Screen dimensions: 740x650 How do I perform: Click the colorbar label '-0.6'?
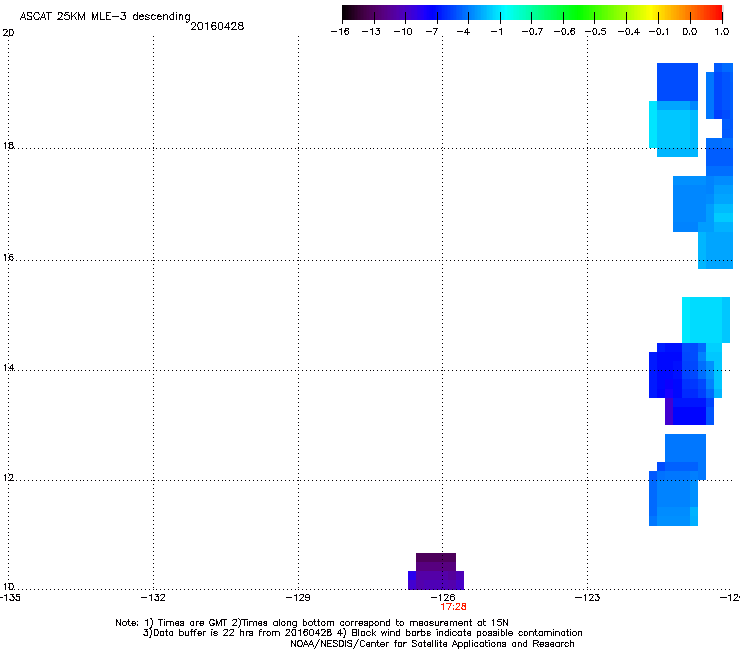564,32
